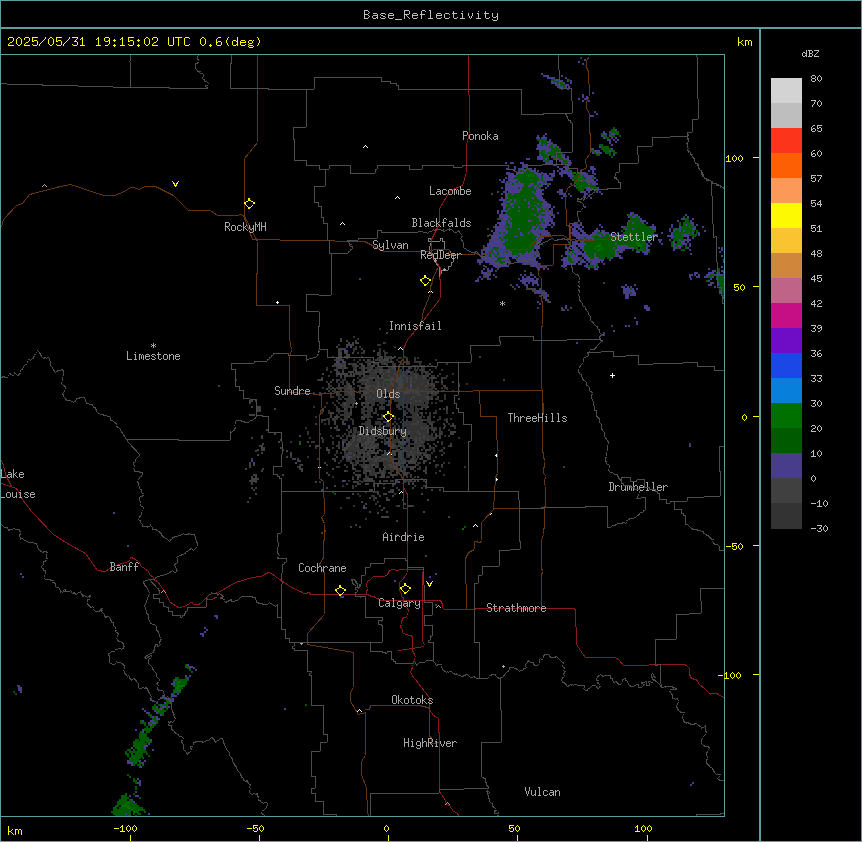The width and height of the screenshot is (862, 842).
Task: Click the Innisfail city label
Action: (415, 326)
